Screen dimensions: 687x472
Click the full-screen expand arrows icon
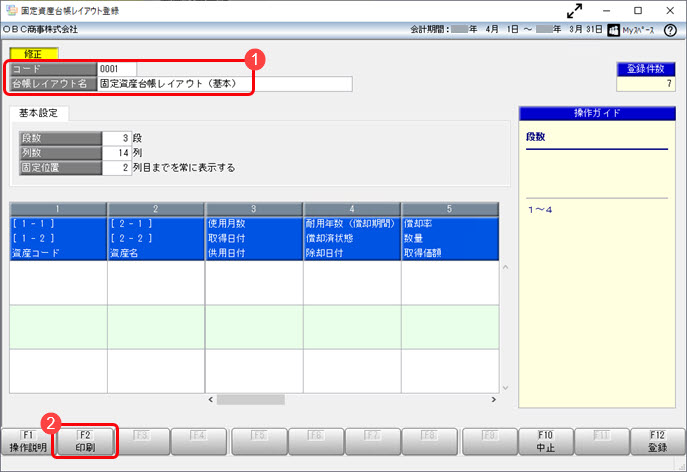click(x=574, y=10)
